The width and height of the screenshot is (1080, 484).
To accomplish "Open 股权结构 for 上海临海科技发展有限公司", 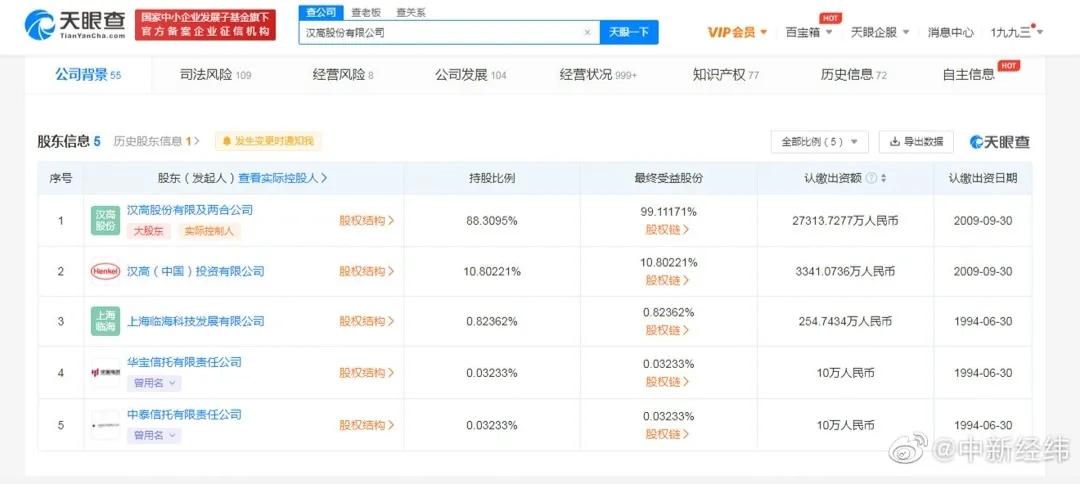I will 366,321.
